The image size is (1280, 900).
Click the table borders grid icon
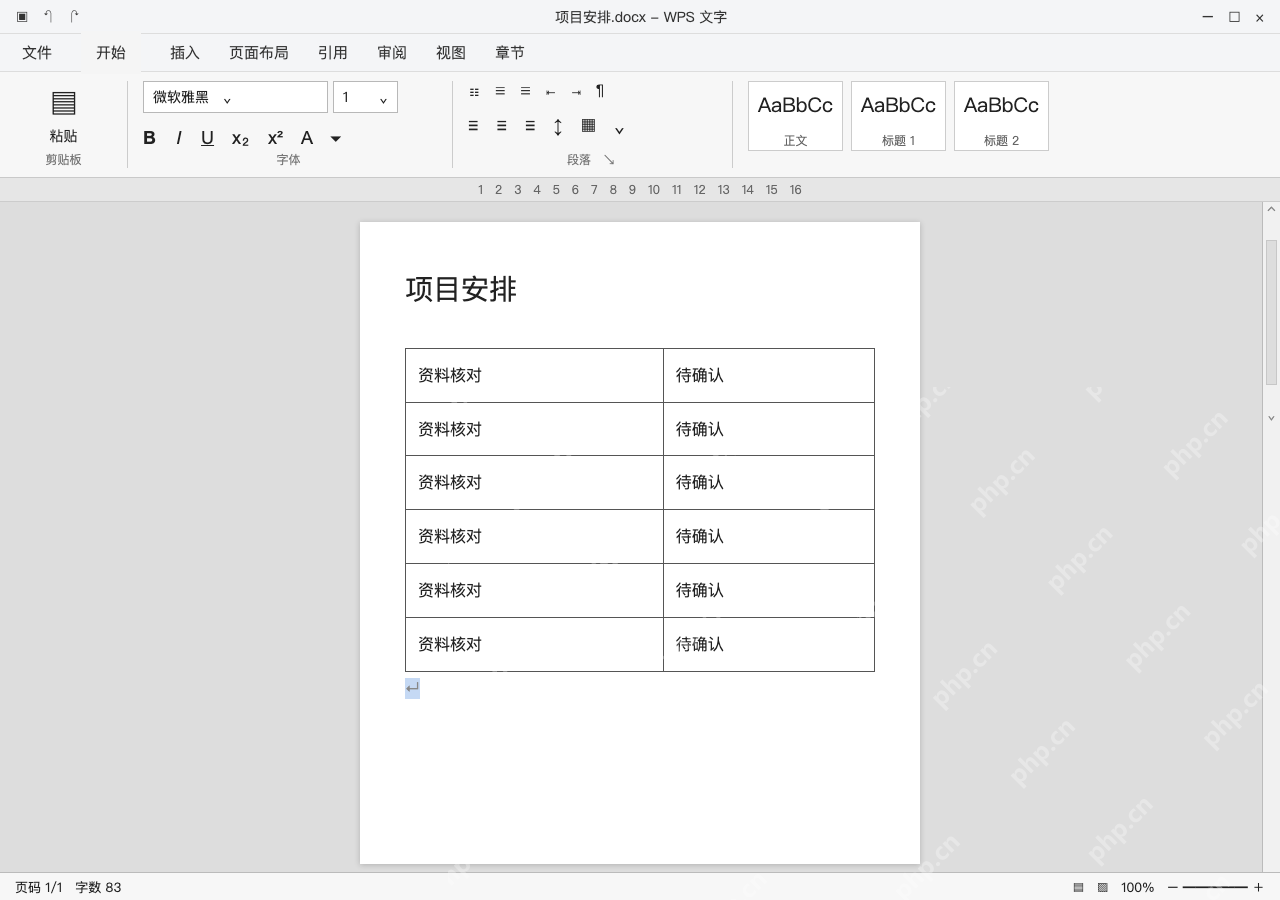pyautogui.click(x=588, y=126)
